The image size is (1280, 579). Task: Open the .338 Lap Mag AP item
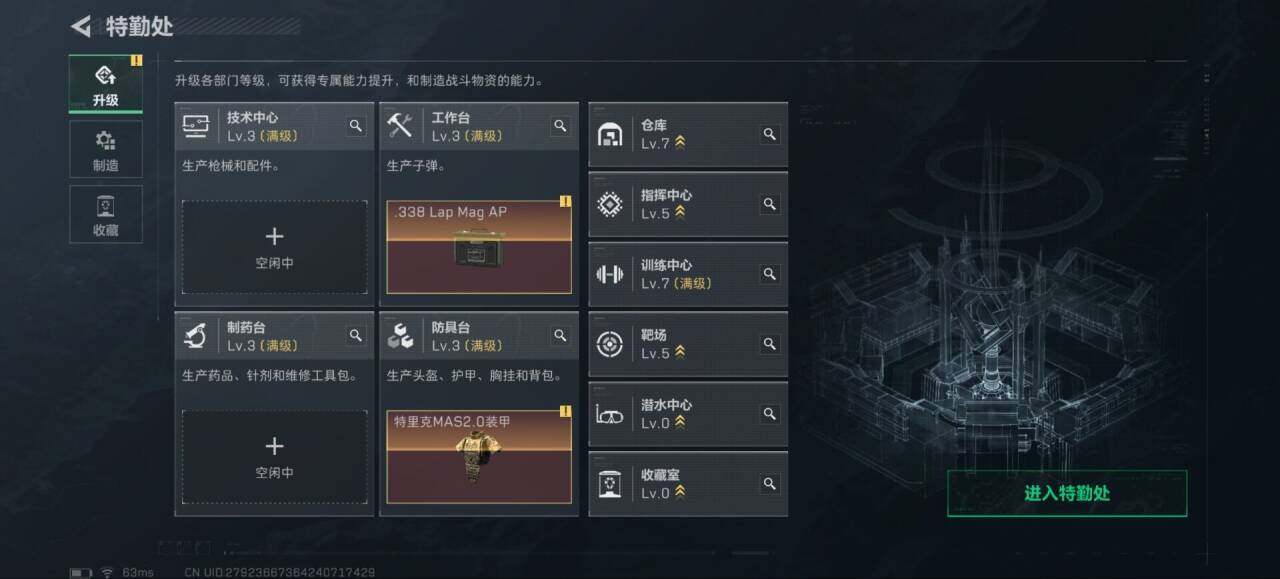[x=479, y=247]
